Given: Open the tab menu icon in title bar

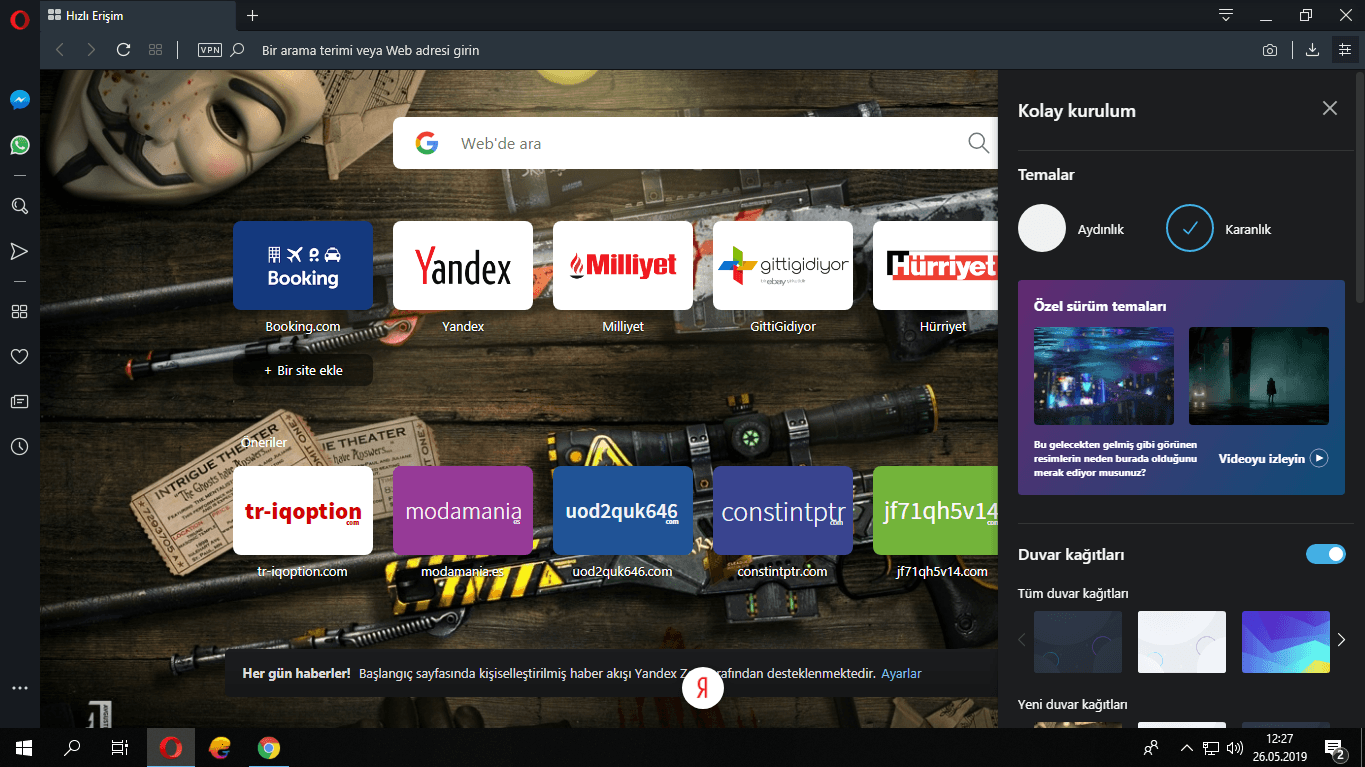Looking at the screenshot, I should (x=1226, y=15).
